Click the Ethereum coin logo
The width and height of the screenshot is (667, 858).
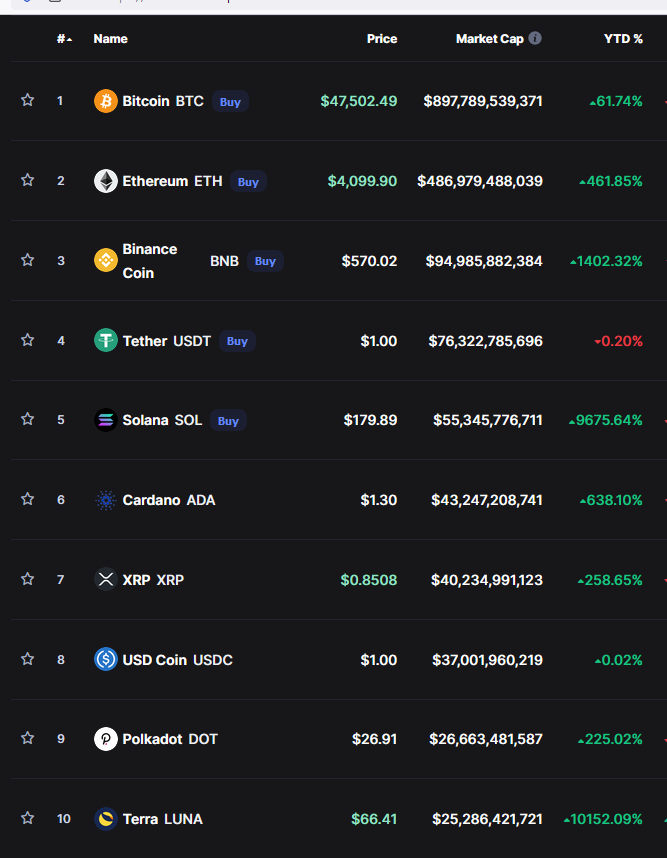[x=106, y=181]
